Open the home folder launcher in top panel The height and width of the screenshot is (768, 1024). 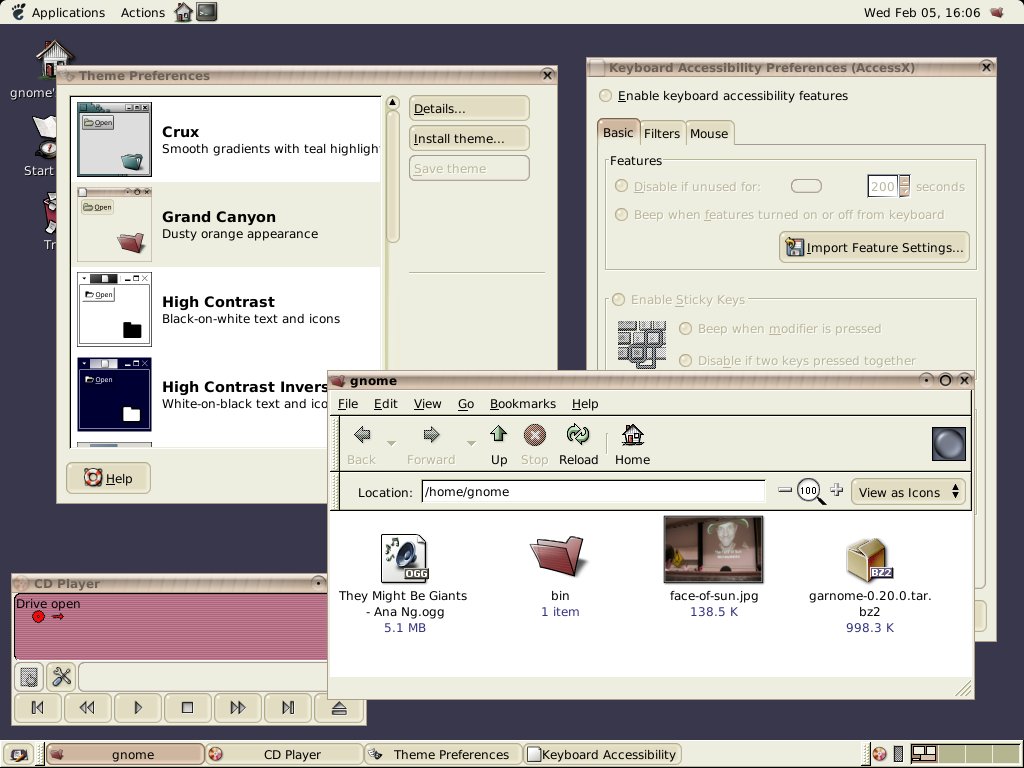[x=184, y=12]
